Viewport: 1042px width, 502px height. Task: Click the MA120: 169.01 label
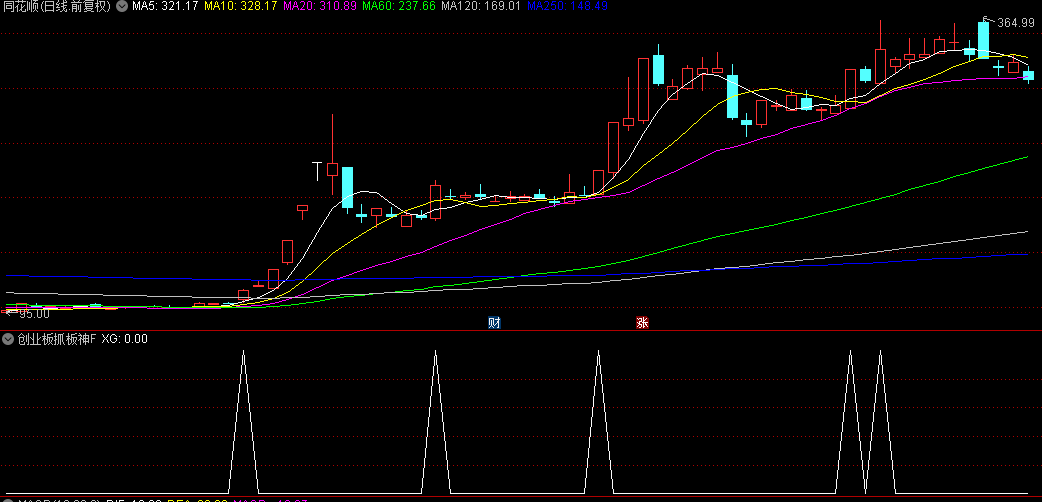pyautogui.click(x=481, y=7)
